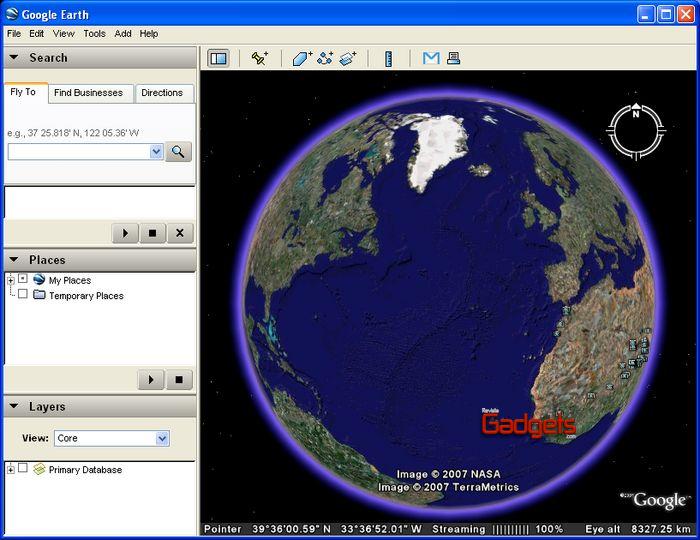Screen dimensions: 700x540
Task: Email the current view
Action: pos(431,58)
